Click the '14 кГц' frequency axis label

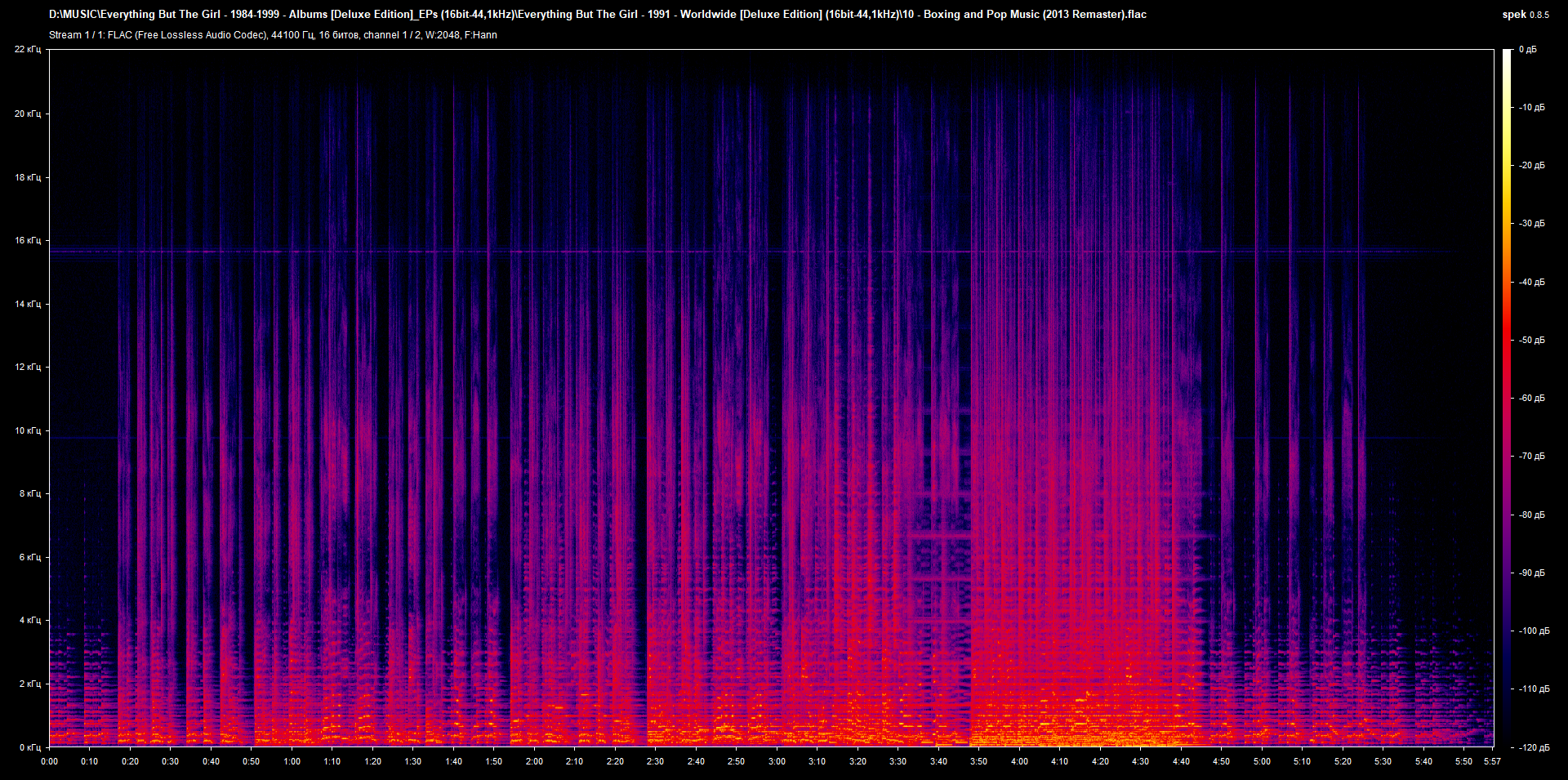tap(28, 304)
